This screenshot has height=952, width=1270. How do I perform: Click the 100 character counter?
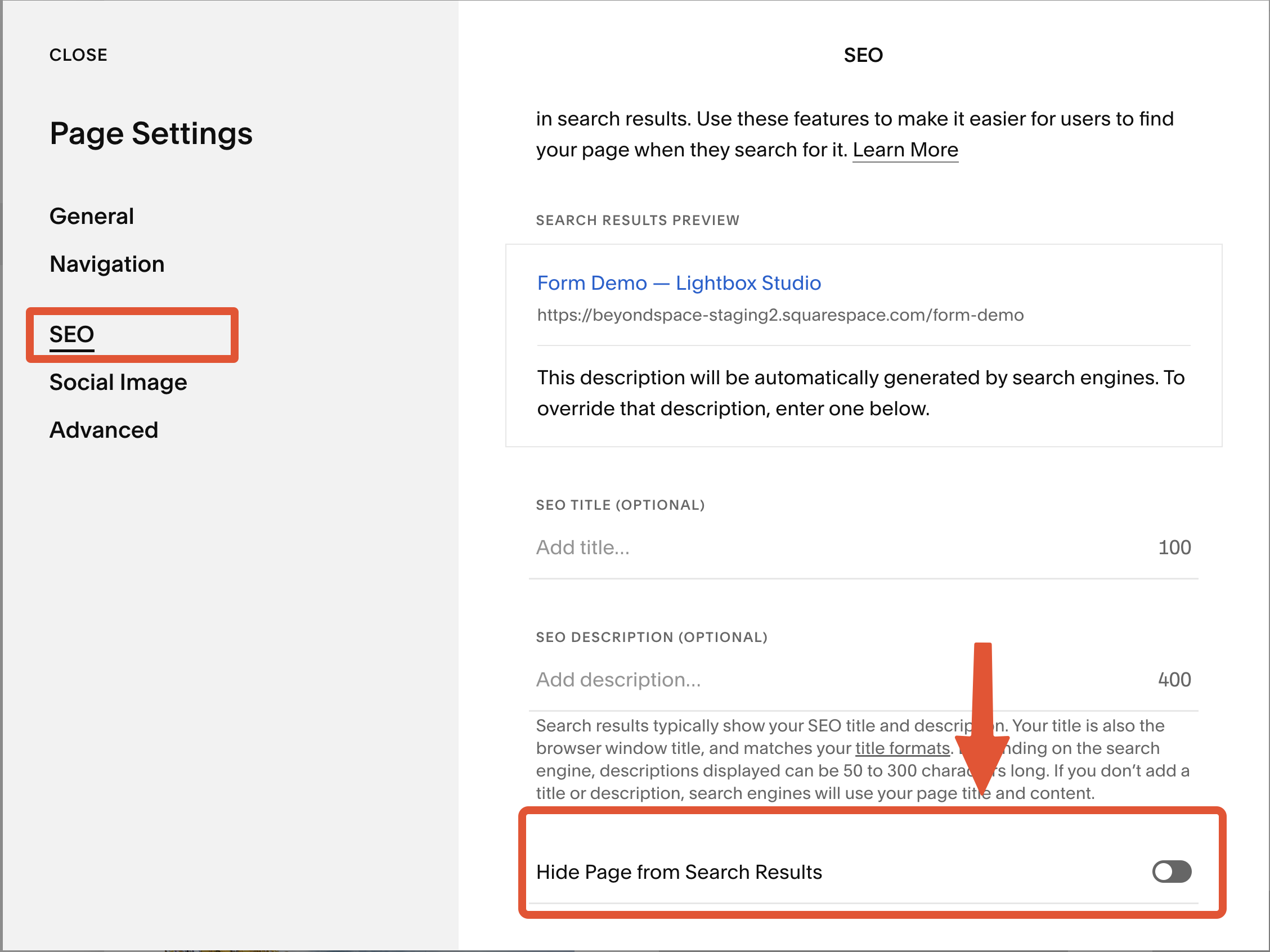click(1175, 547)
